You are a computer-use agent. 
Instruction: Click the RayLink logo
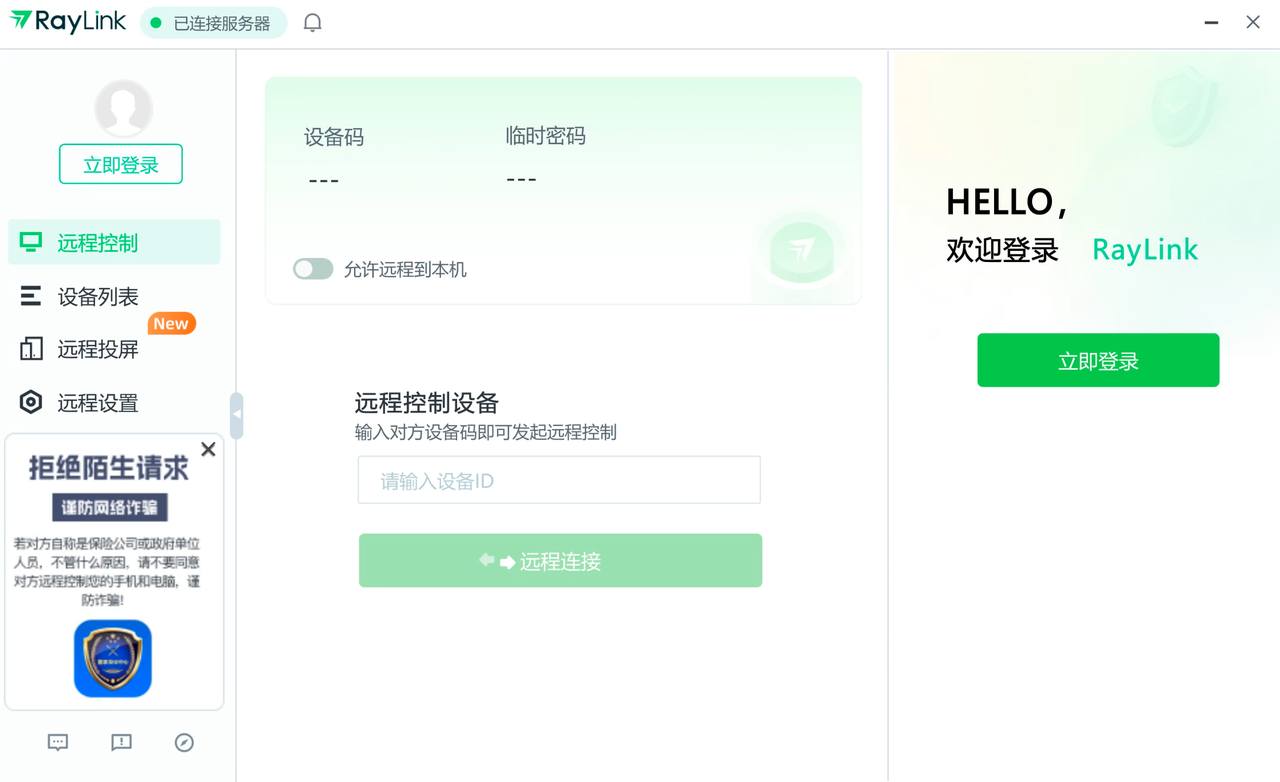(67, 21)
